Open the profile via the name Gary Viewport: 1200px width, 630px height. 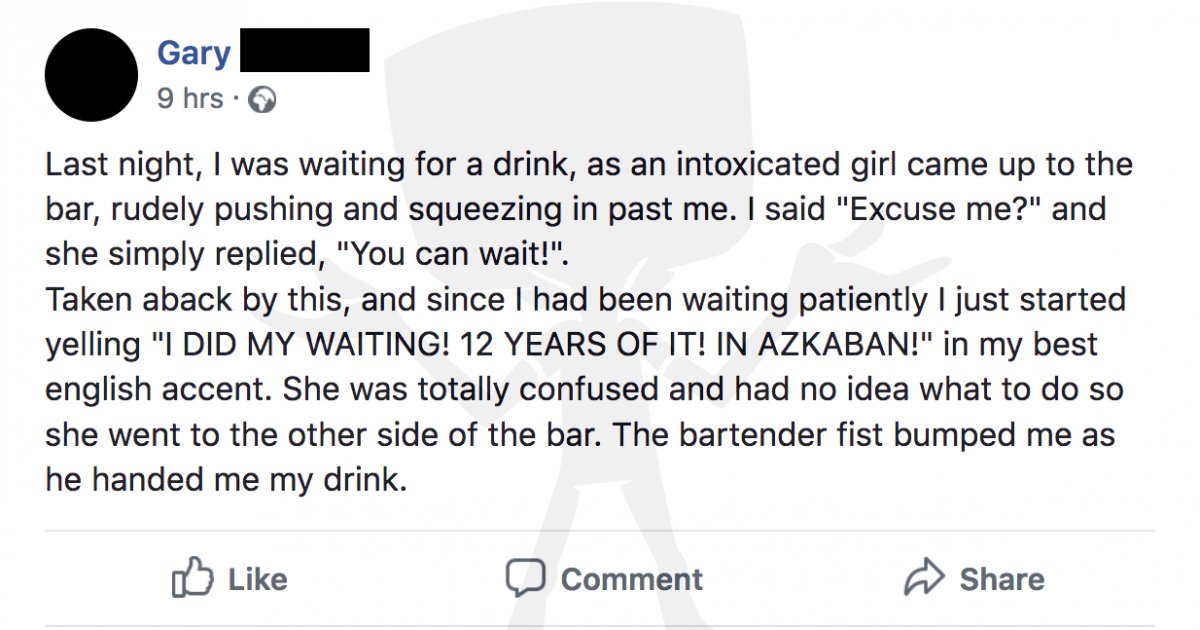coord(194,53)
